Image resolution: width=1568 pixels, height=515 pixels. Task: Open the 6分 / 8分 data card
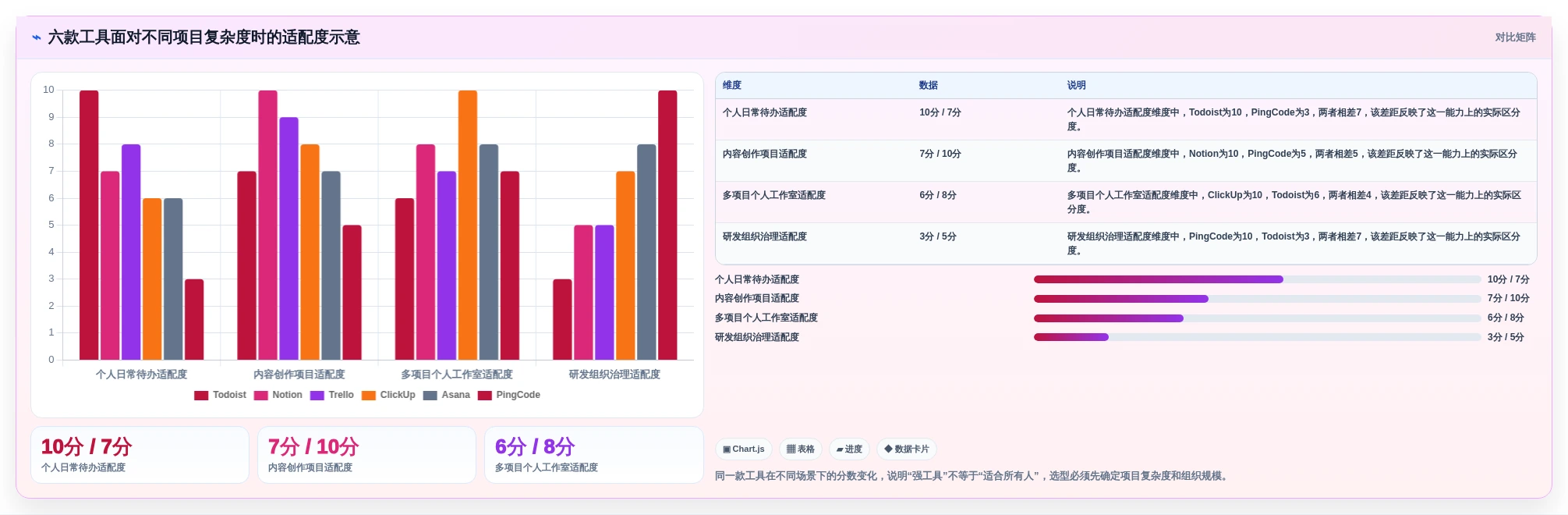click(594, 455)
